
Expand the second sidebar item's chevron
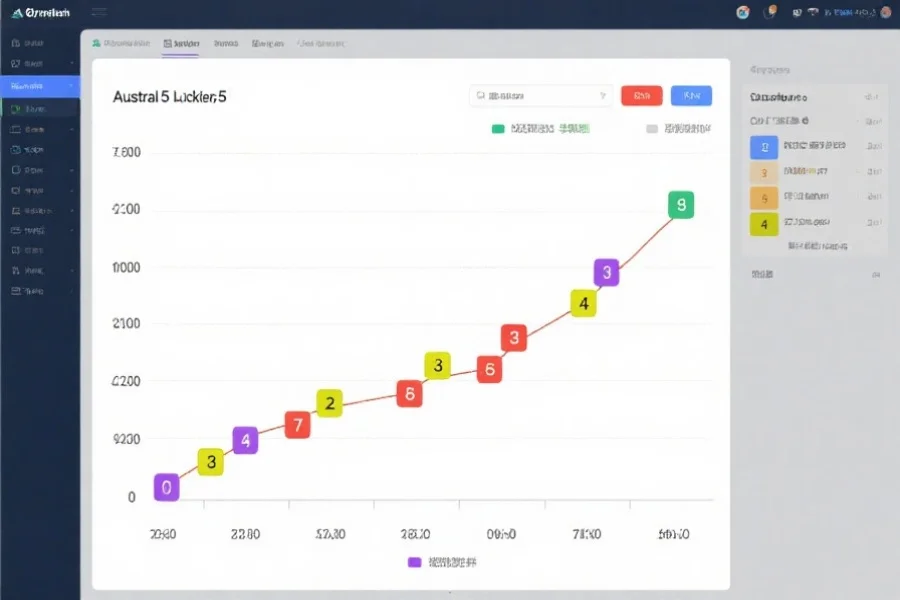73,65
